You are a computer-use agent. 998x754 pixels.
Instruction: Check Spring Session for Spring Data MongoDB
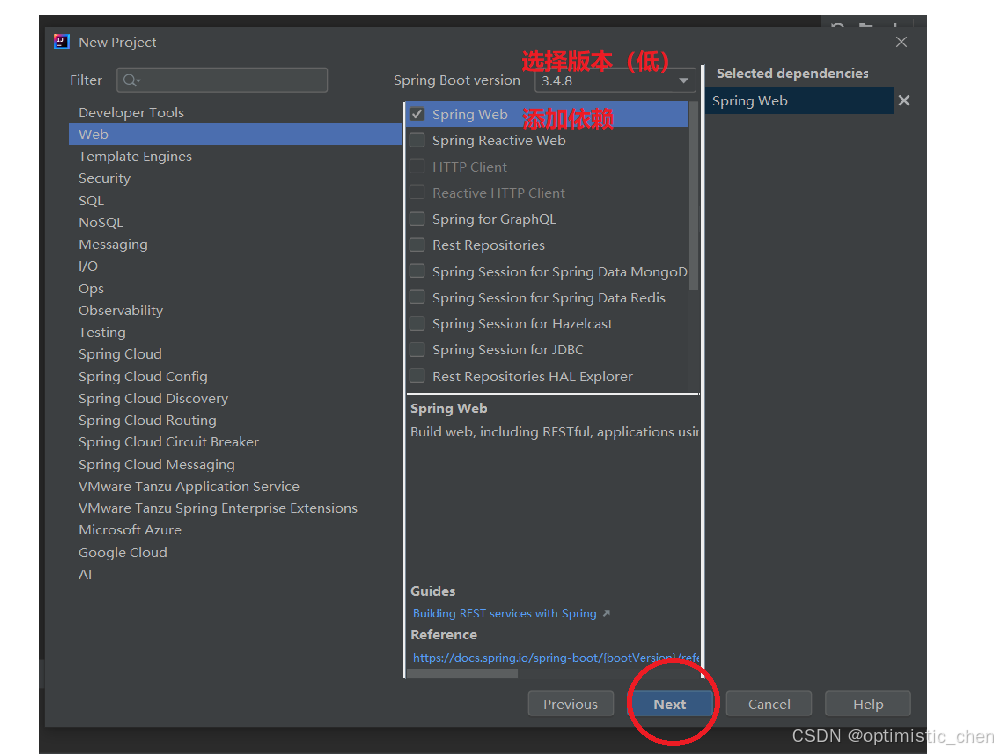tap(417, 272)
